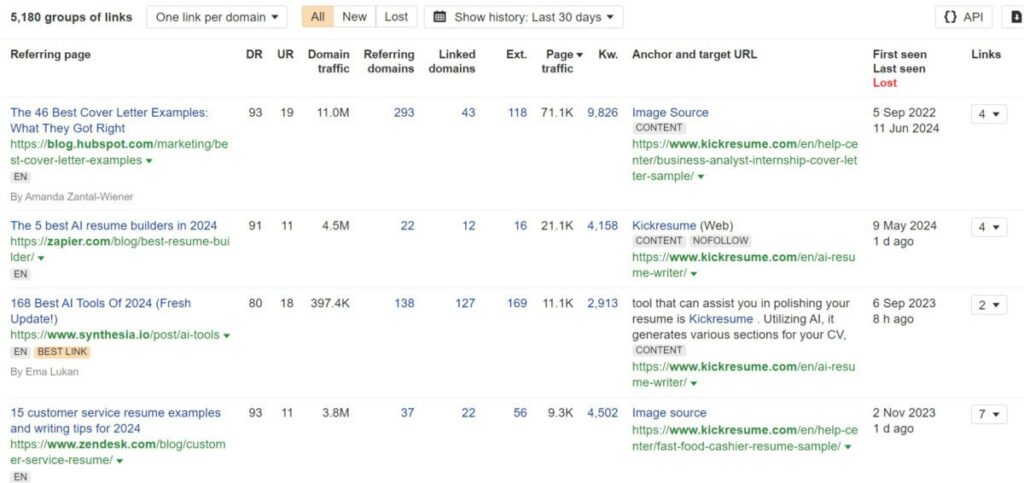
Task: Sort by the Kw. column header
Action: [608, 55]
